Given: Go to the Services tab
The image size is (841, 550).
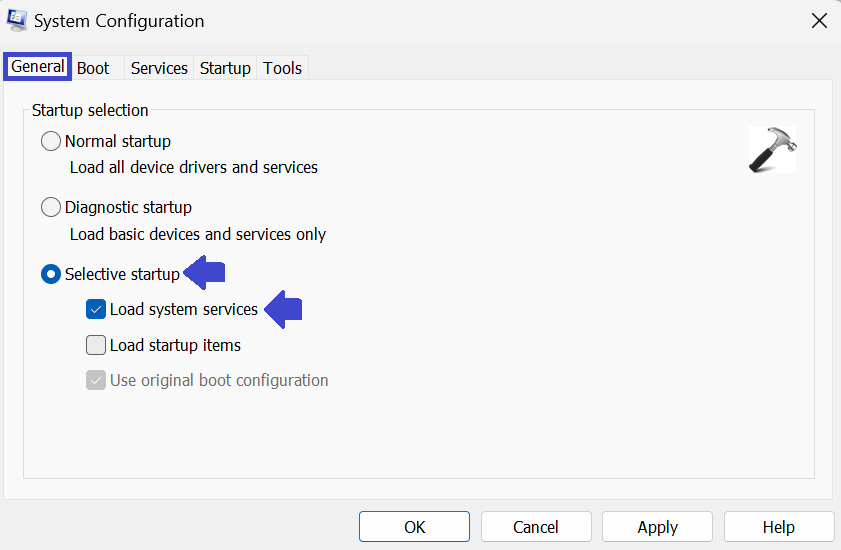Looking at the screenshot, I should [159, 68].
